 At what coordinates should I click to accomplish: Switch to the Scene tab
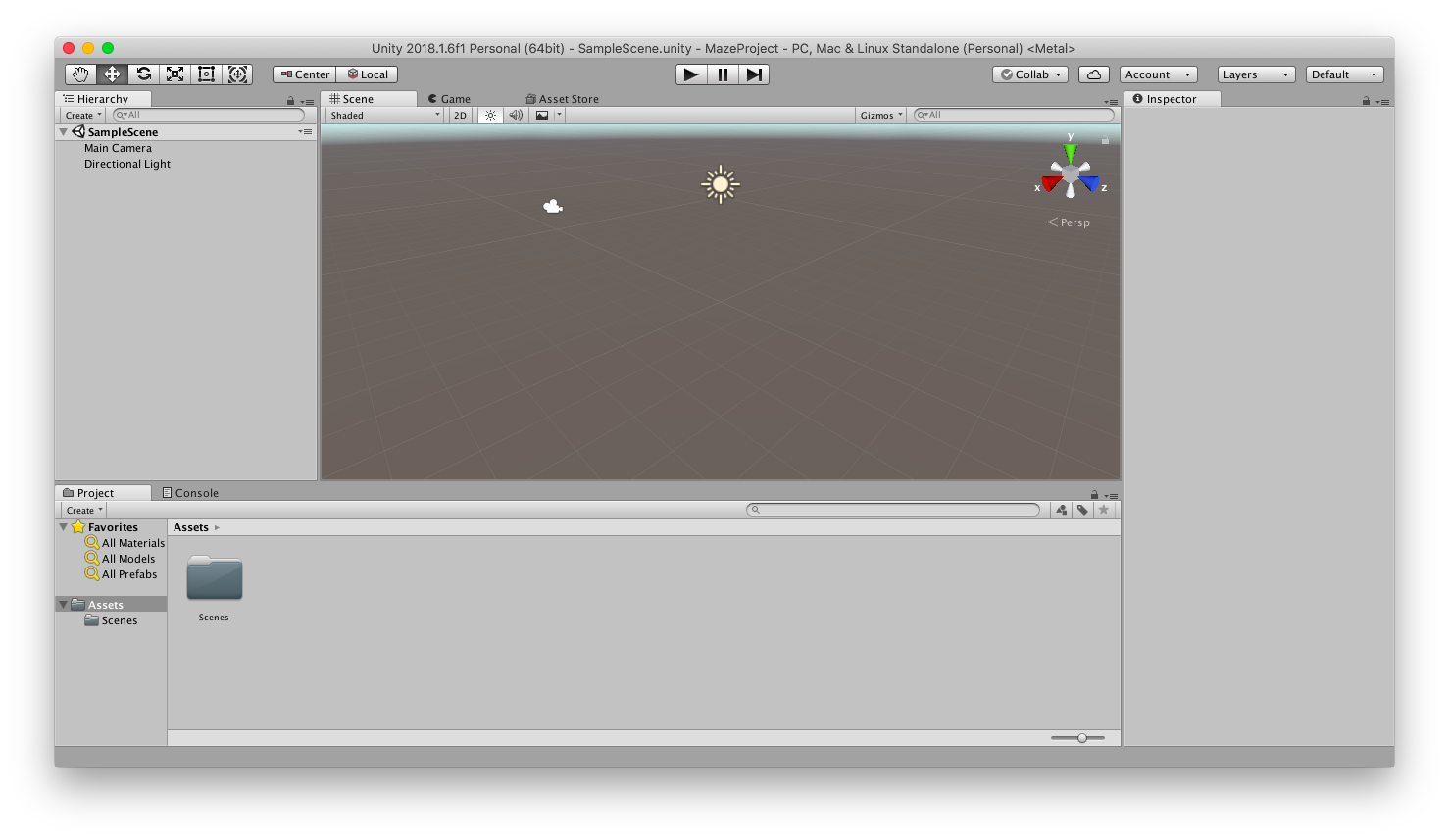[x=369, y=99]
